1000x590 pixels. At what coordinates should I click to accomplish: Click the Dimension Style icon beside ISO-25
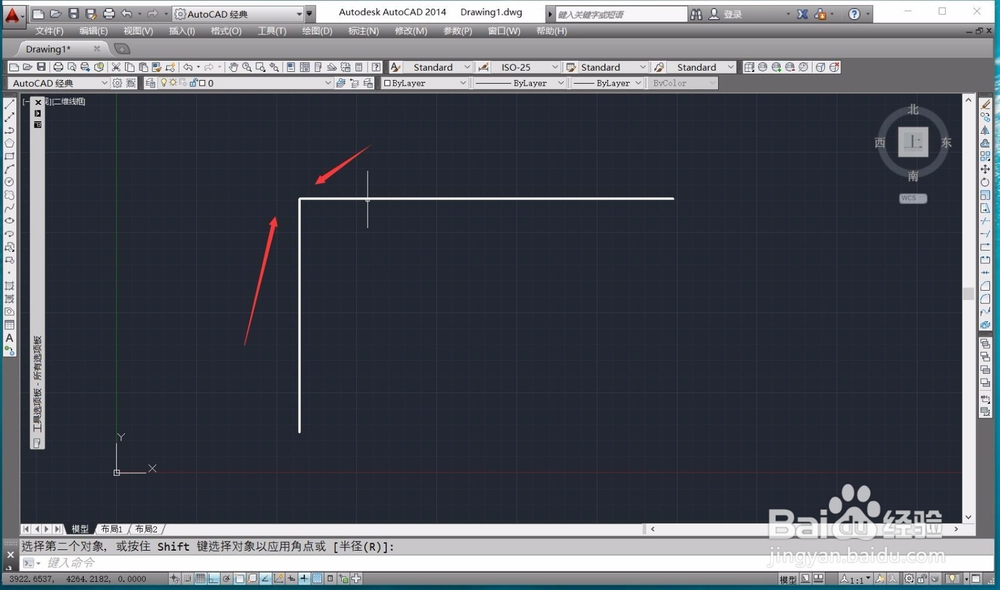click(x=483, y=67)
